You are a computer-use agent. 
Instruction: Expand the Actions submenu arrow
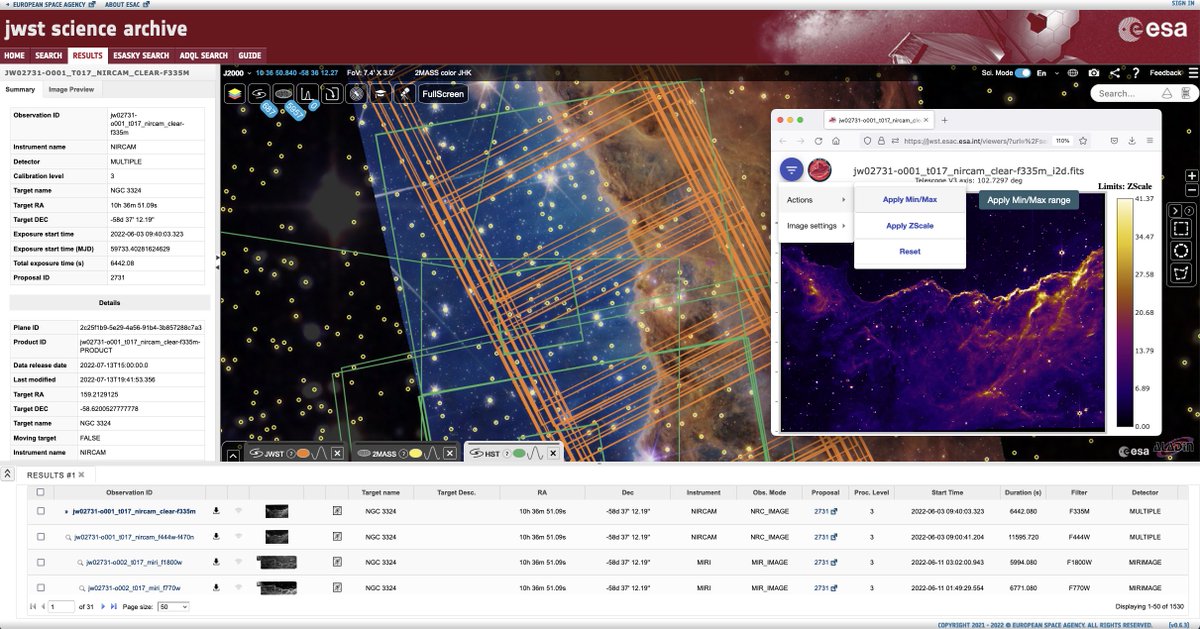coord(842,200)
